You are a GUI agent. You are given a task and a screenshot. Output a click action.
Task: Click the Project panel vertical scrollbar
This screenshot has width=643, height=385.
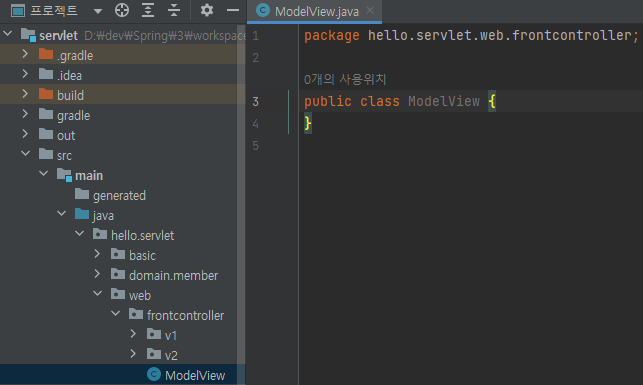(x=241, y=205)
